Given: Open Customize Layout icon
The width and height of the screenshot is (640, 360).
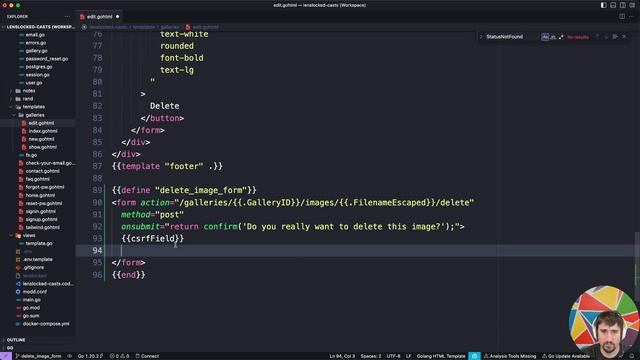Looking at the screenshot, I should tap(632, 5).
